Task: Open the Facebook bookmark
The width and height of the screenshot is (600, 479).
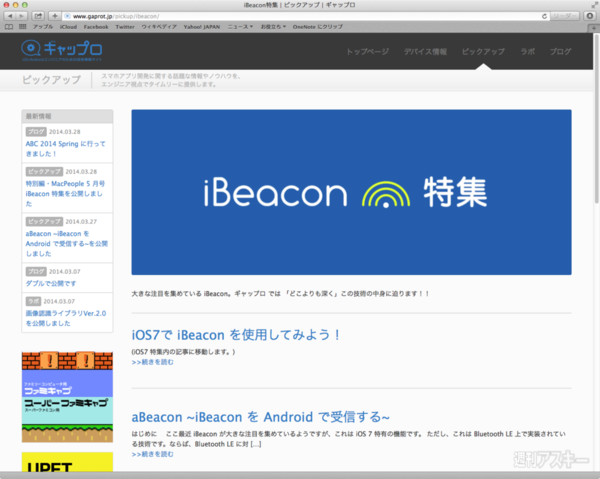Action: (x=96, y=27)
